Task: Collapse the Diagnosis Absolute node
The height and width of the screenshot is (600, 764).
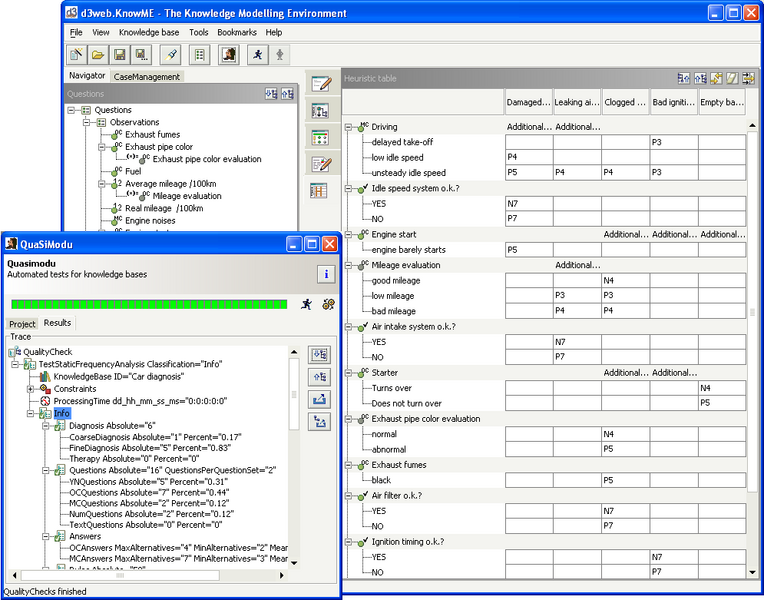Action: coord(46,426)
